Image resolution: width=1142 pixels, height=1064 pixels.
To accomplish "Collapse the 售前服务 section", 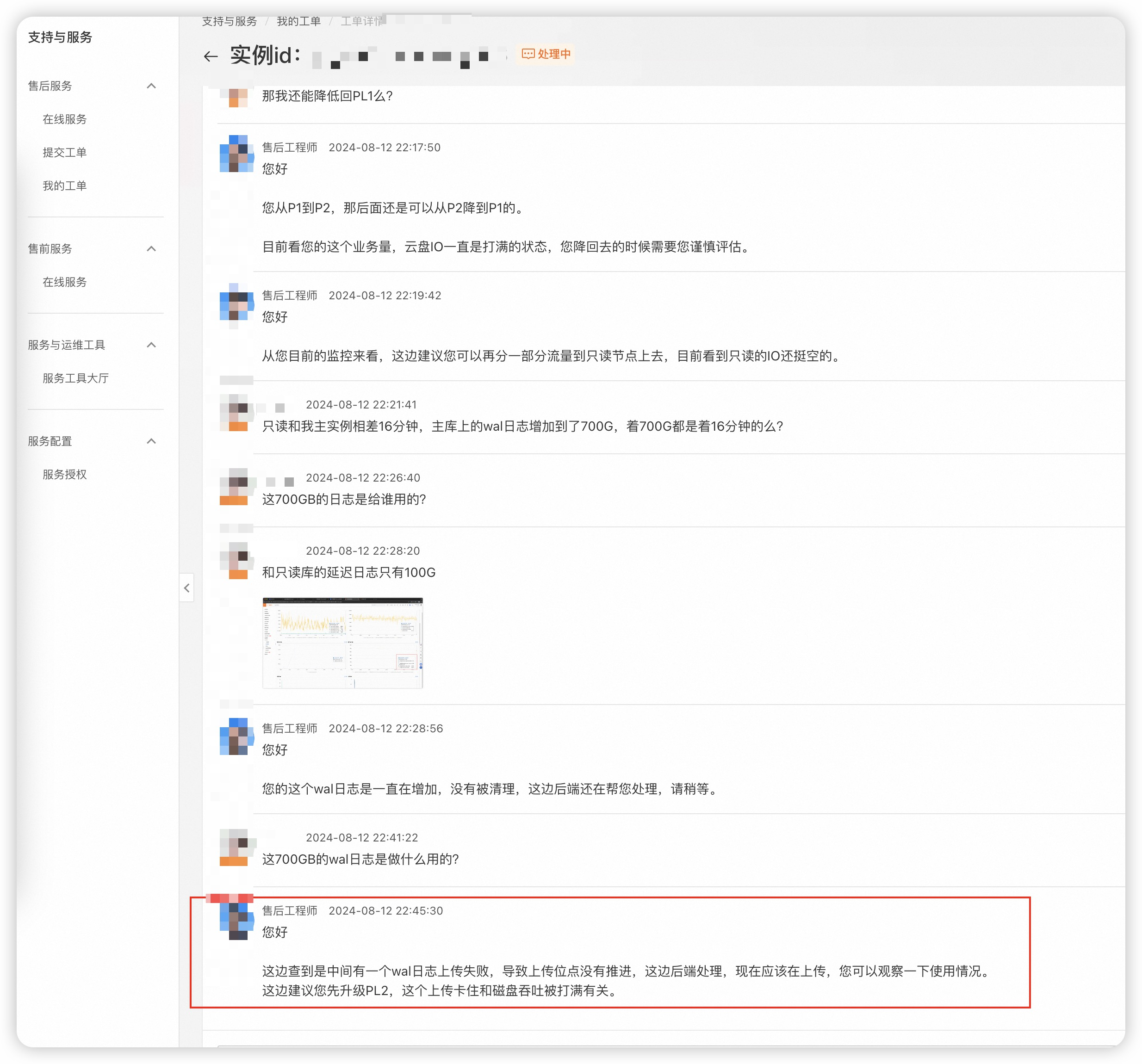I will pos(151,248).
